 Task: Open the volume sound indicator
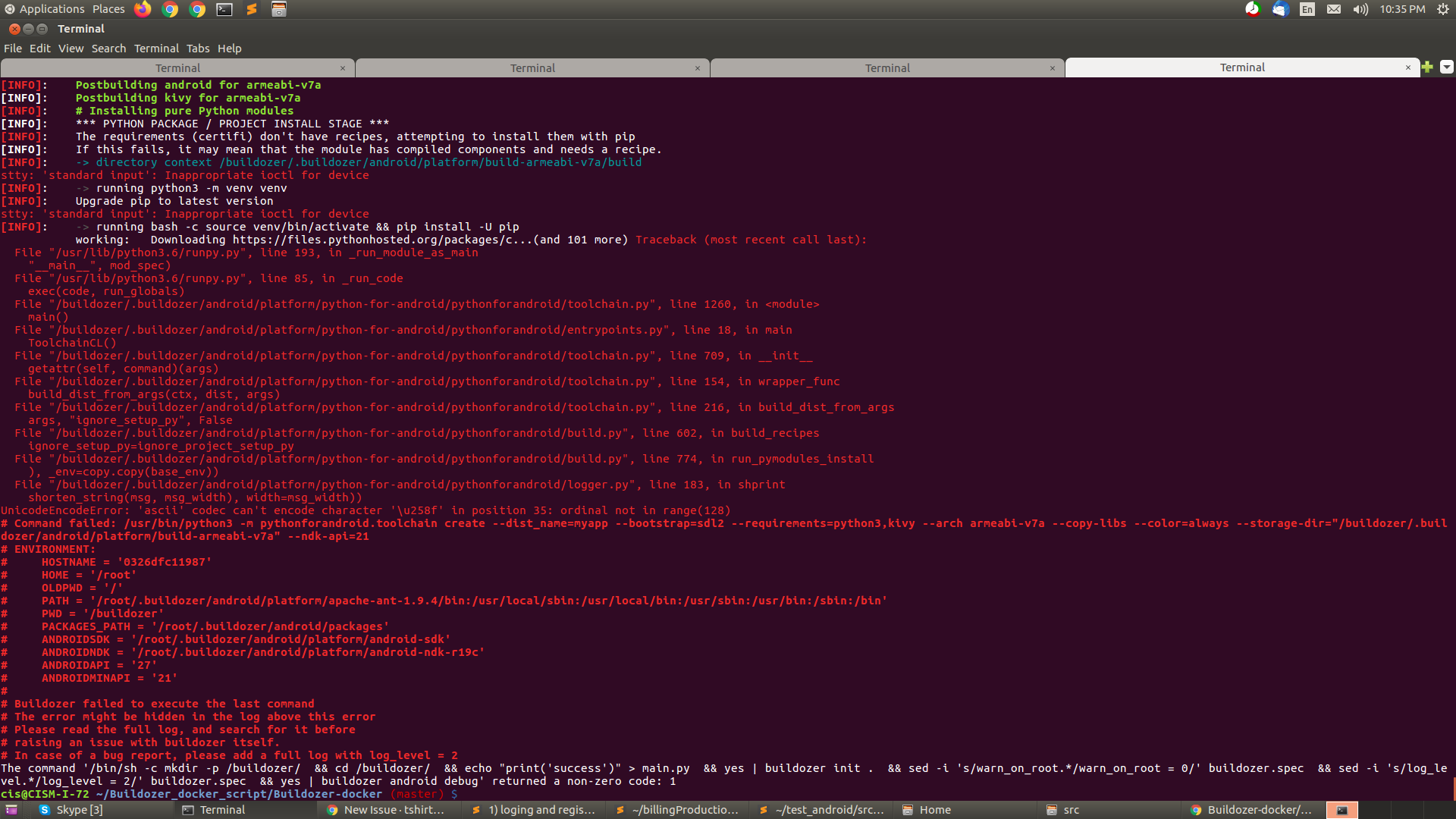click(x=1360, y=9)
